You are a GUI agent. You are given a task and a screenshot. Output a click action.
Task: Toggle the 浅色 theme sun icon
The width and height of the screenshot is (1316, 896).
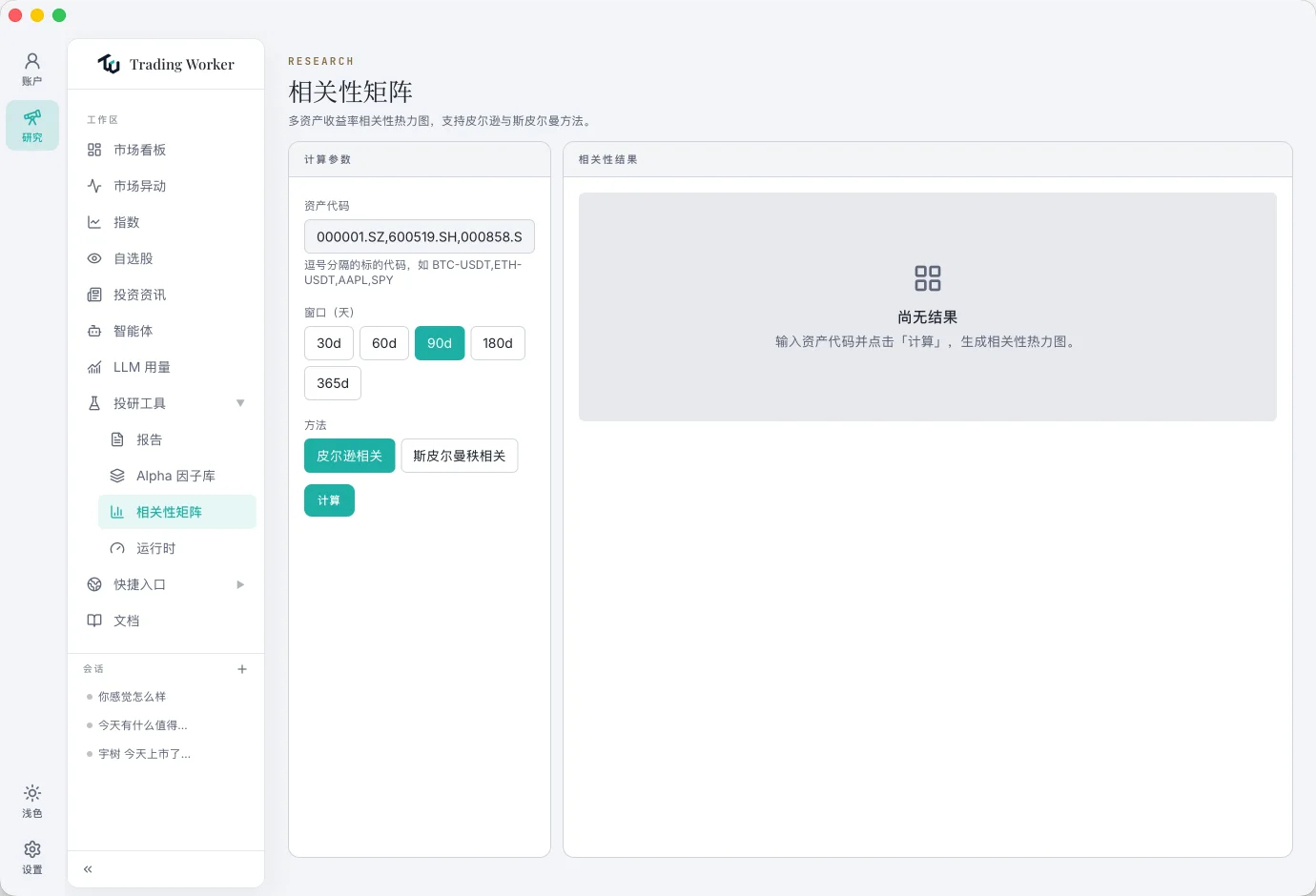point(32,793)
